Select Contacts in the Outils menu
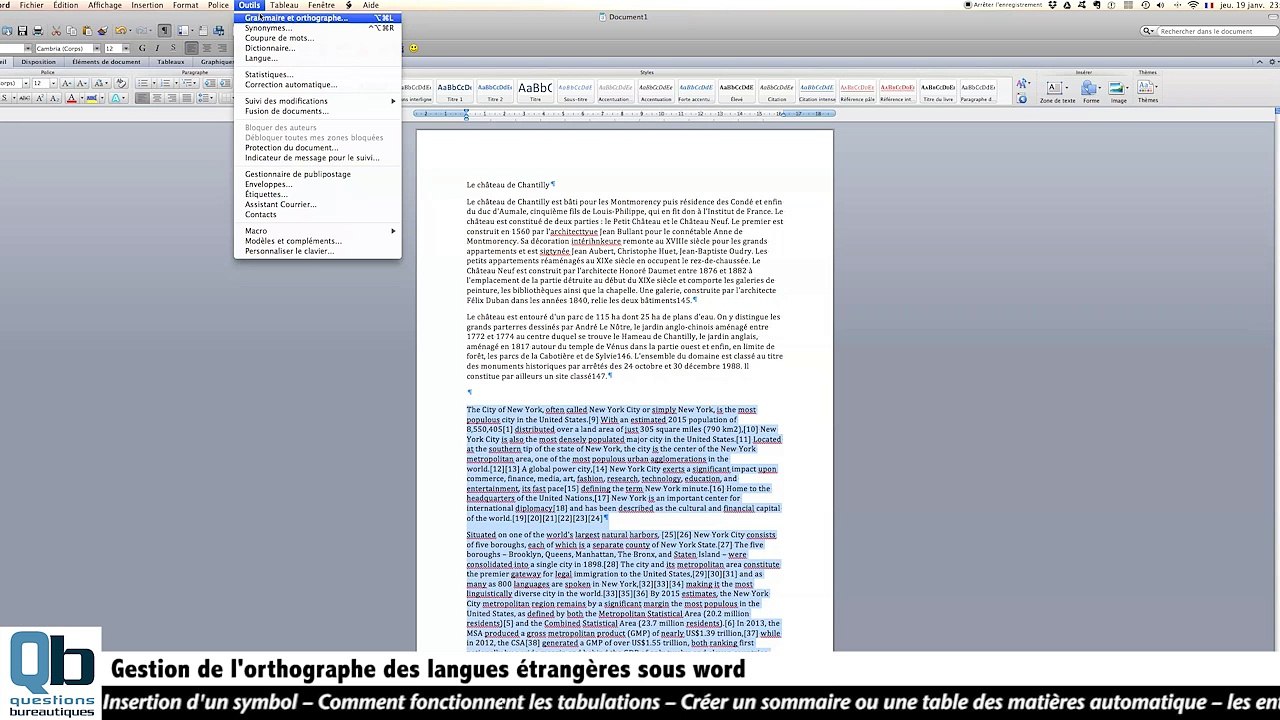 pos(318,214)
